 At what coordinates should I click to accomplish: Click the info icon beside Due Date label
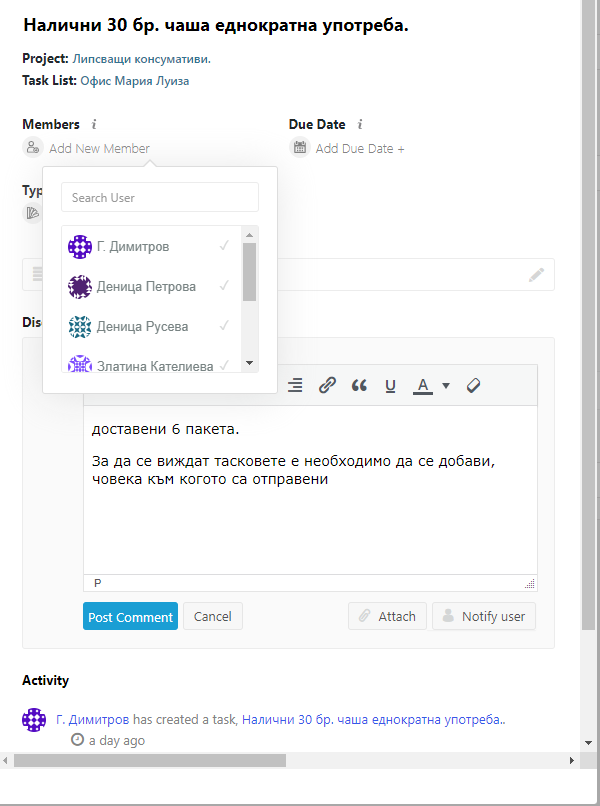click(360, 125)
